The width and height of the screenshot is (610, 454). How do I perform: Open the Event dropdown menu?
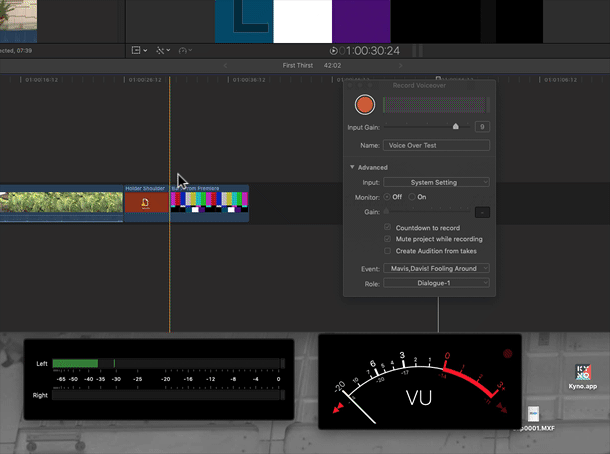[436, 269]
